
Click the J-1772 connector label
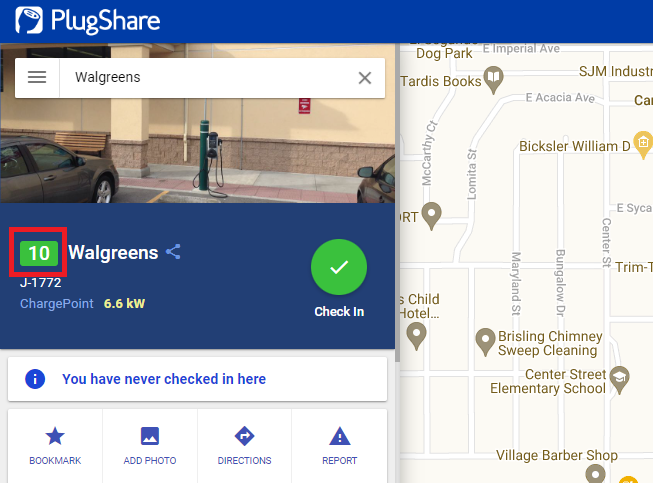tap(41, 283)
